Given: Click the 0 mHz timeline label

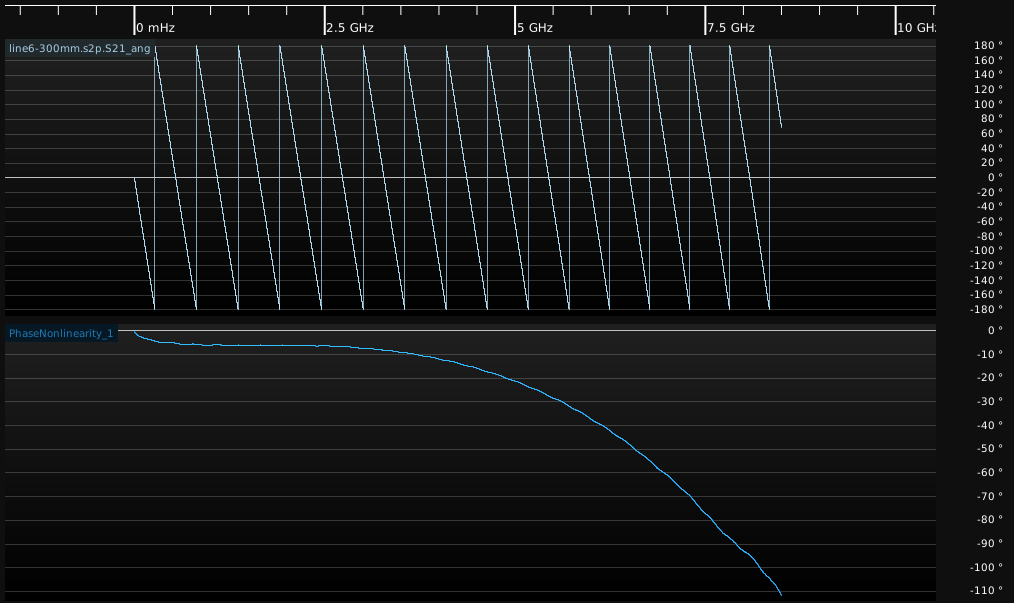Looking at the screenshot, I should coord(156,28).
